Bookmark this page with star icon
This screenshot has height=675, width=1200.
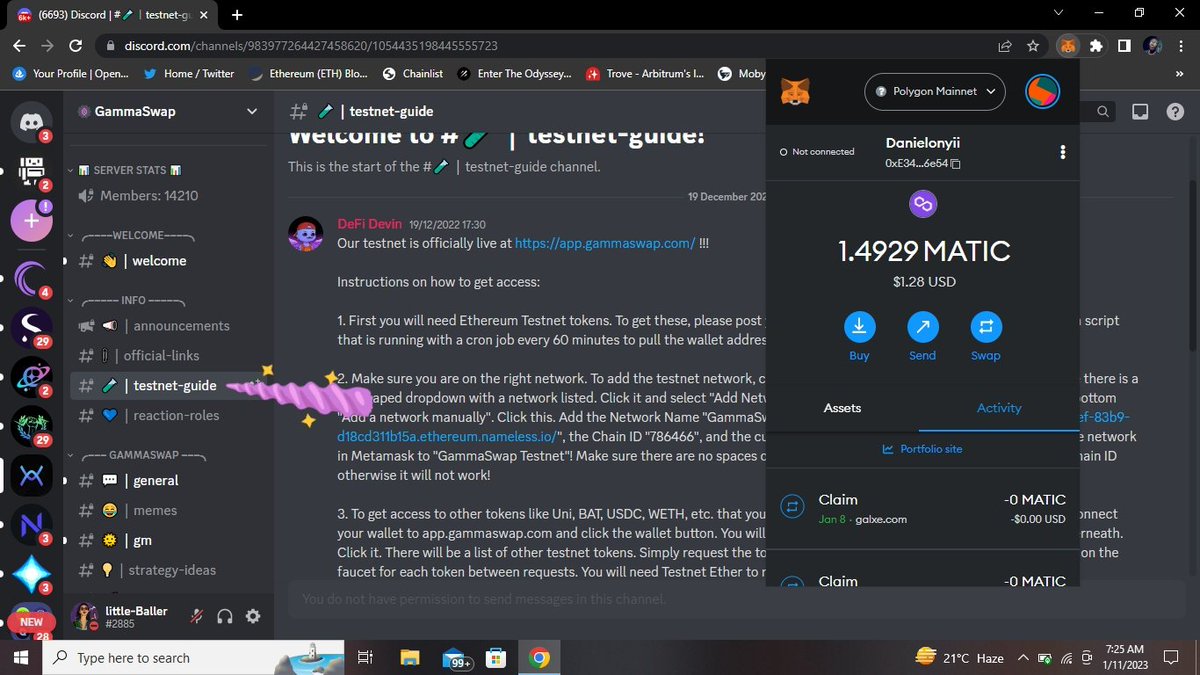pyautogui.click(x=1032, y=46)
